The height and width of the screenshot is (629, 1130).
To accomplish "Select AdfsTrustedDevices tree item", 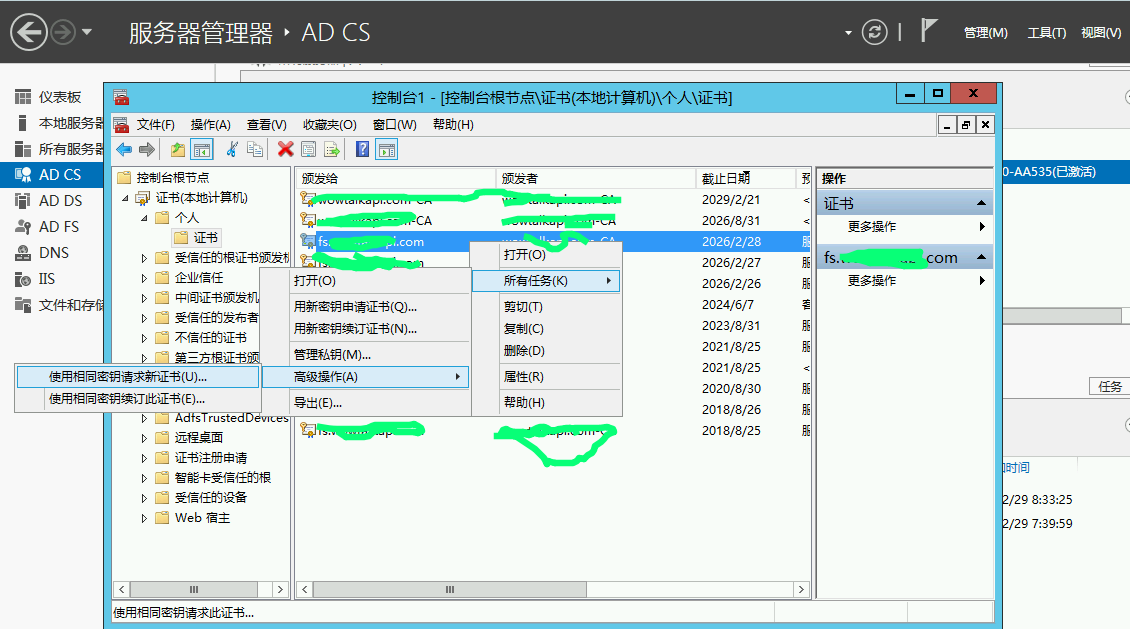I will tap(231, 418).
